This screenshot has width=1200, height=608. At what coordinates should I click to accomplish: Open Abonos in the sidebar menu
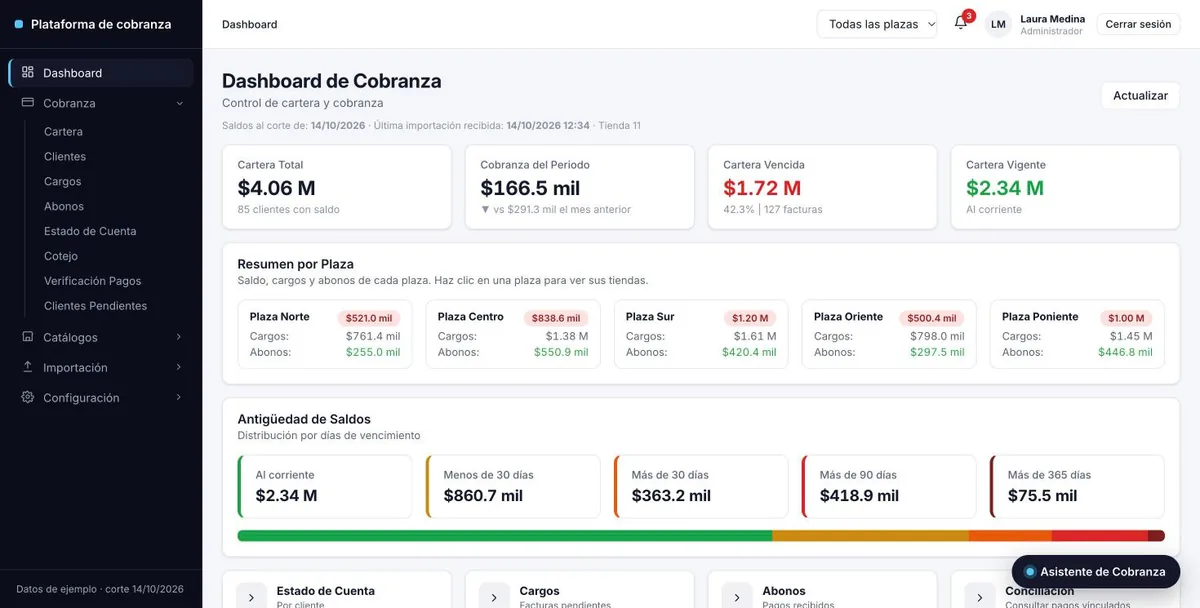64,206
